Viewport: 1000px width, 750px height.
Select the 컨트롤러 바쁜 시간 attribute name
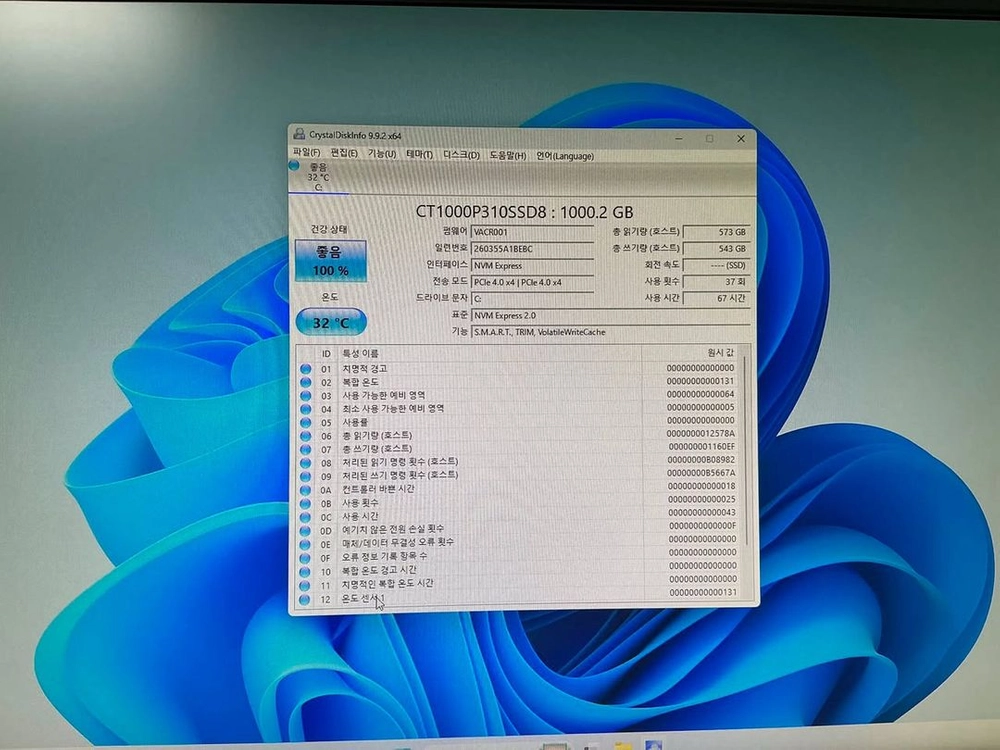click(378, 489)
